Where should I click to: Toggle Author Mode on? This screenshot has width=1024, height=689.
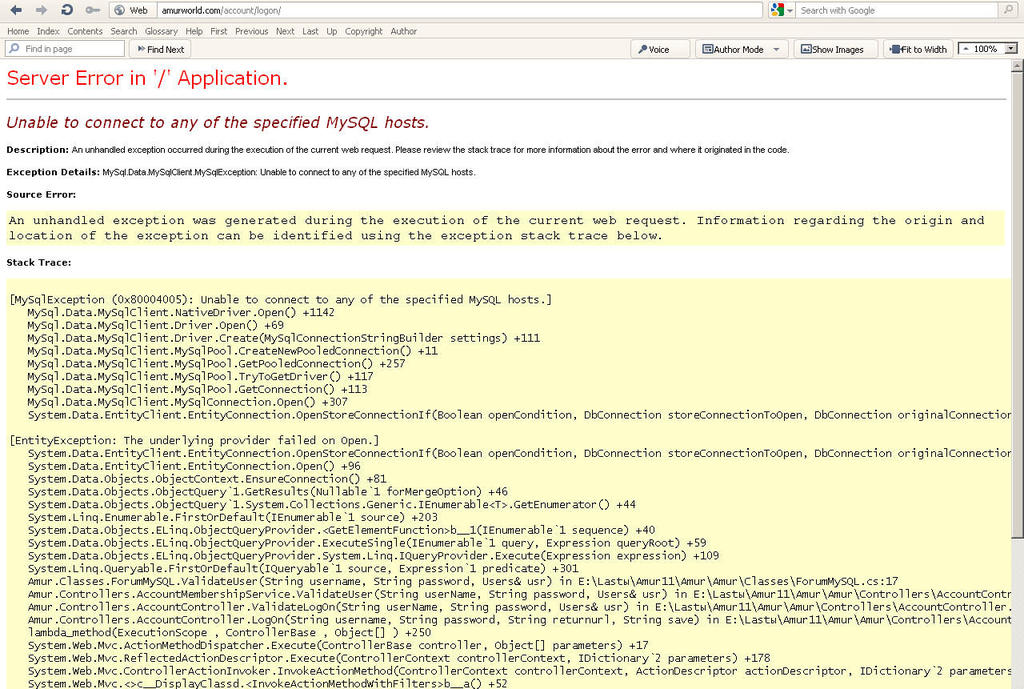737,48
